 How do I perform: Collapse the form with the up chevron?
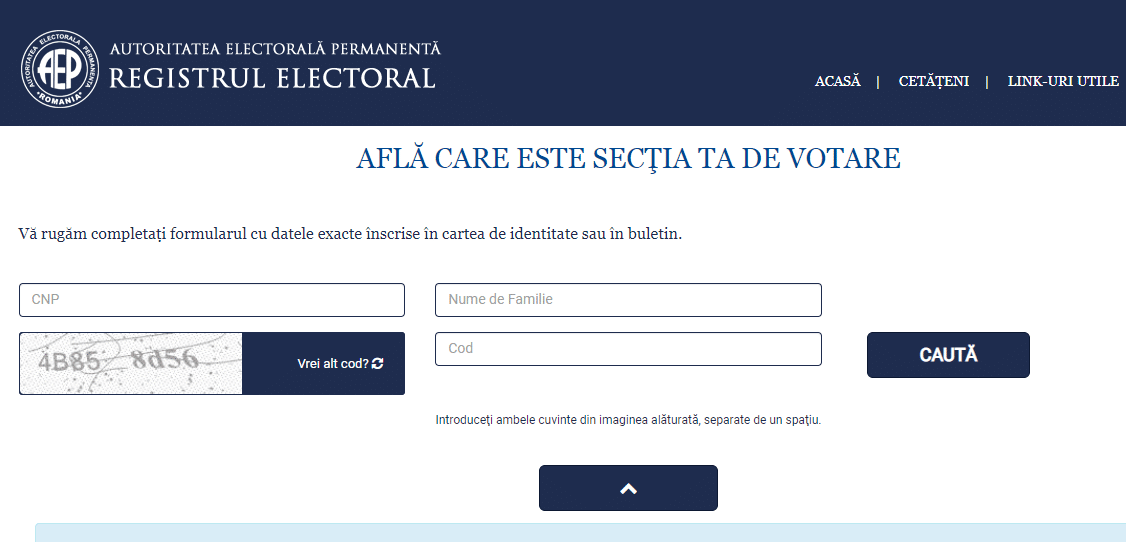tap(628, 488)
